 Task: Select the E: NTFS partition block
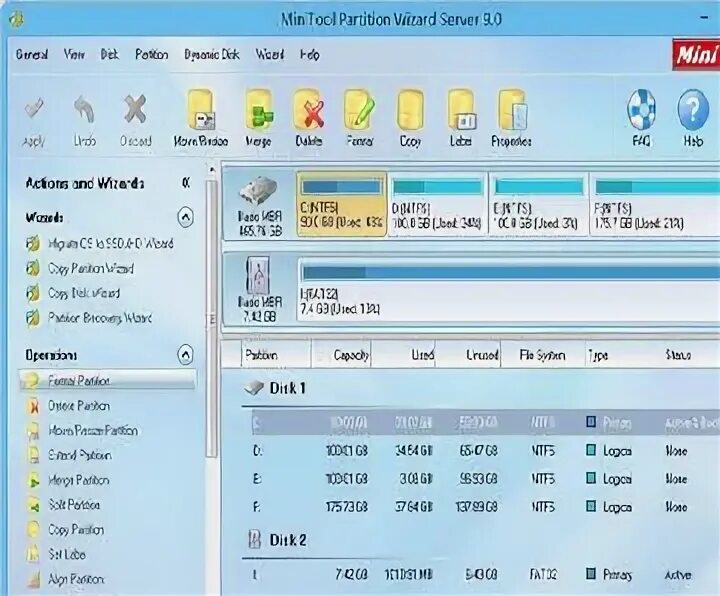[538, 204]
